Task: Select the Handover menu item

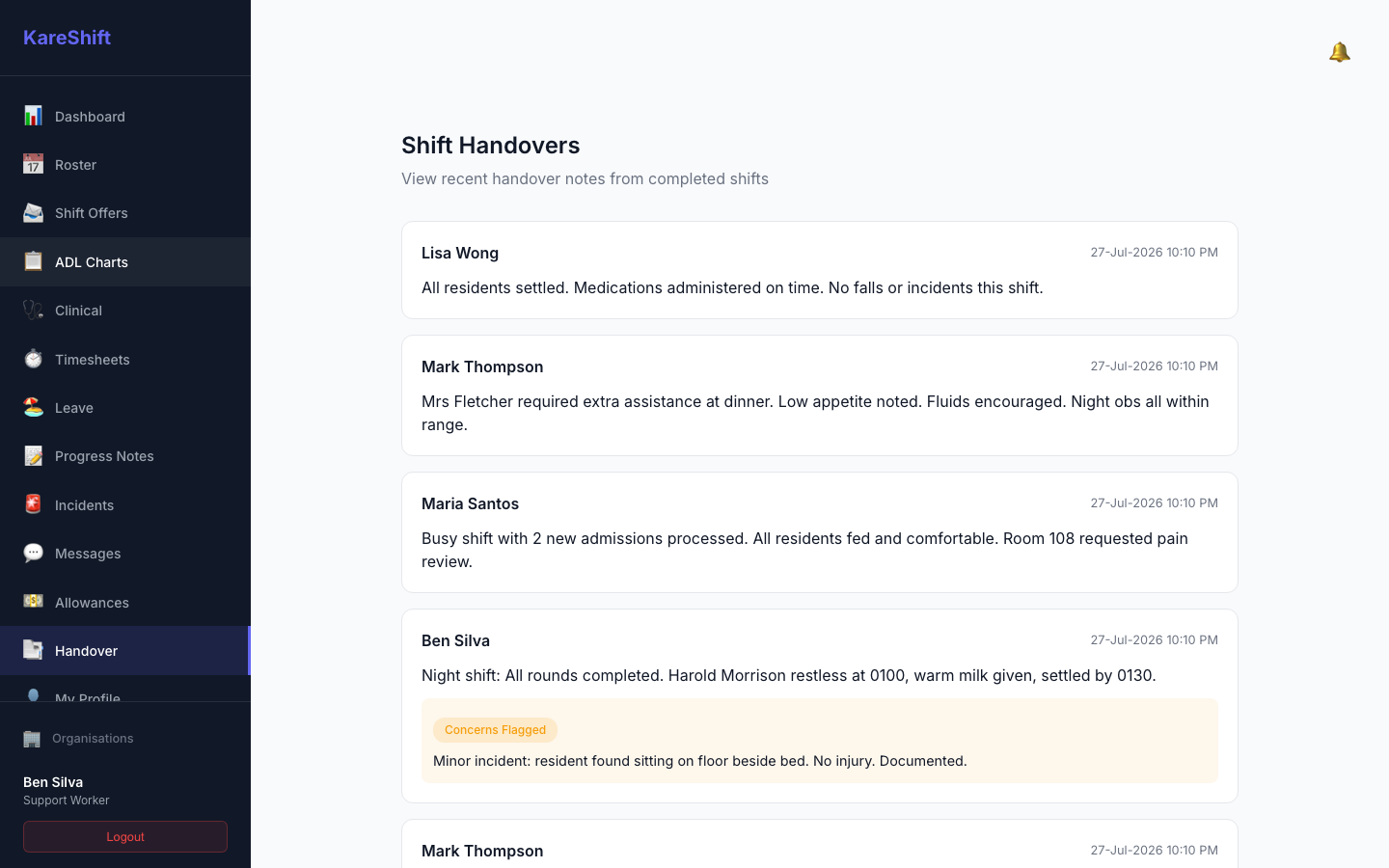Action: coord(125,650)
